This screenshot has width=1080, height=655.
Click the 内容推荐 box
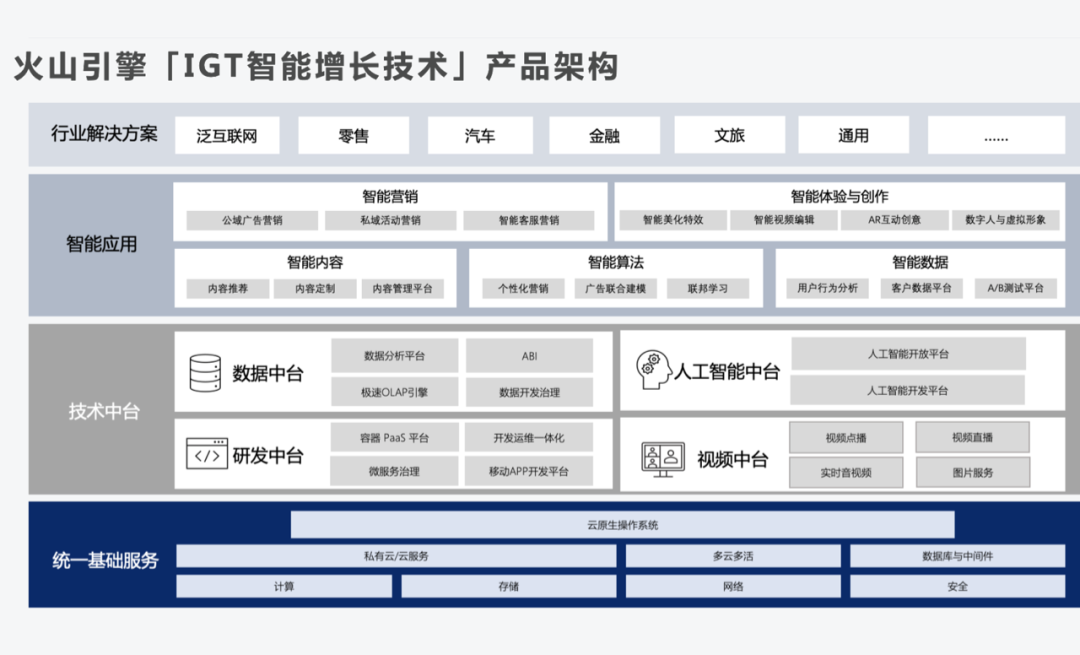point(228,289)
